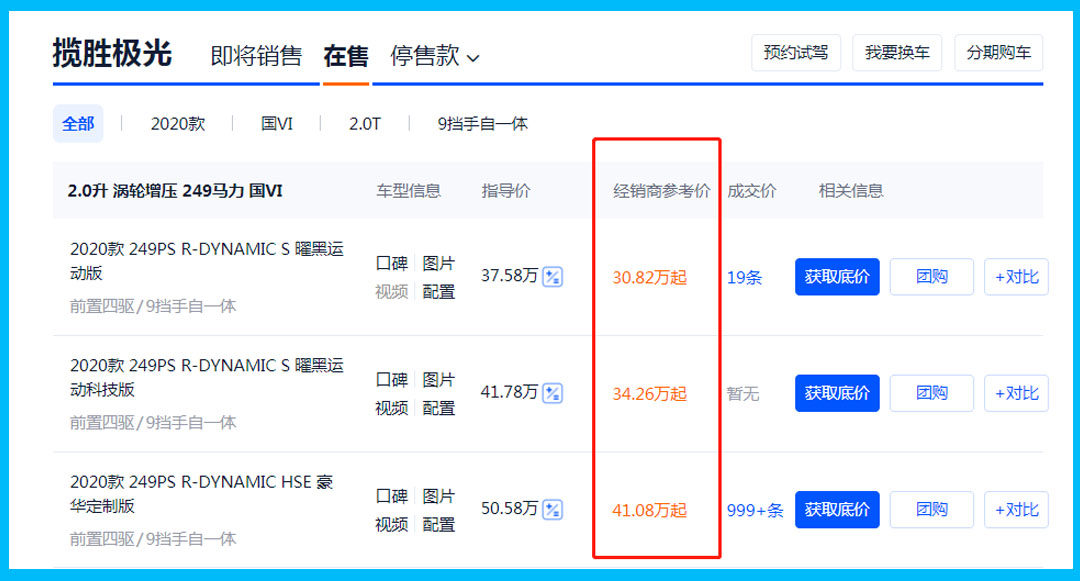This screenshot has width=1080, height=581.
Task: Open price calculator icon beside 41.78万
Action: (x=552, y=393)
